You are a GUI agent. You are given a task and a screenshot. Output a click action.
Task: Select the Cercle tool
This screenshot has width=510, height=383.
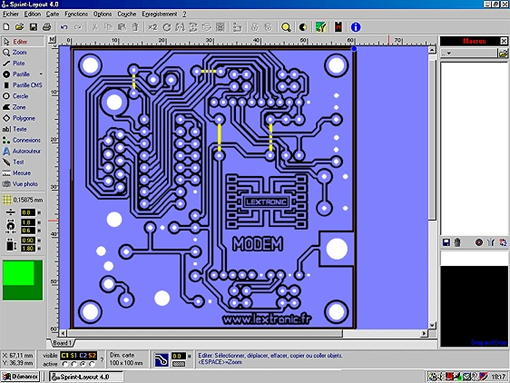23,96
